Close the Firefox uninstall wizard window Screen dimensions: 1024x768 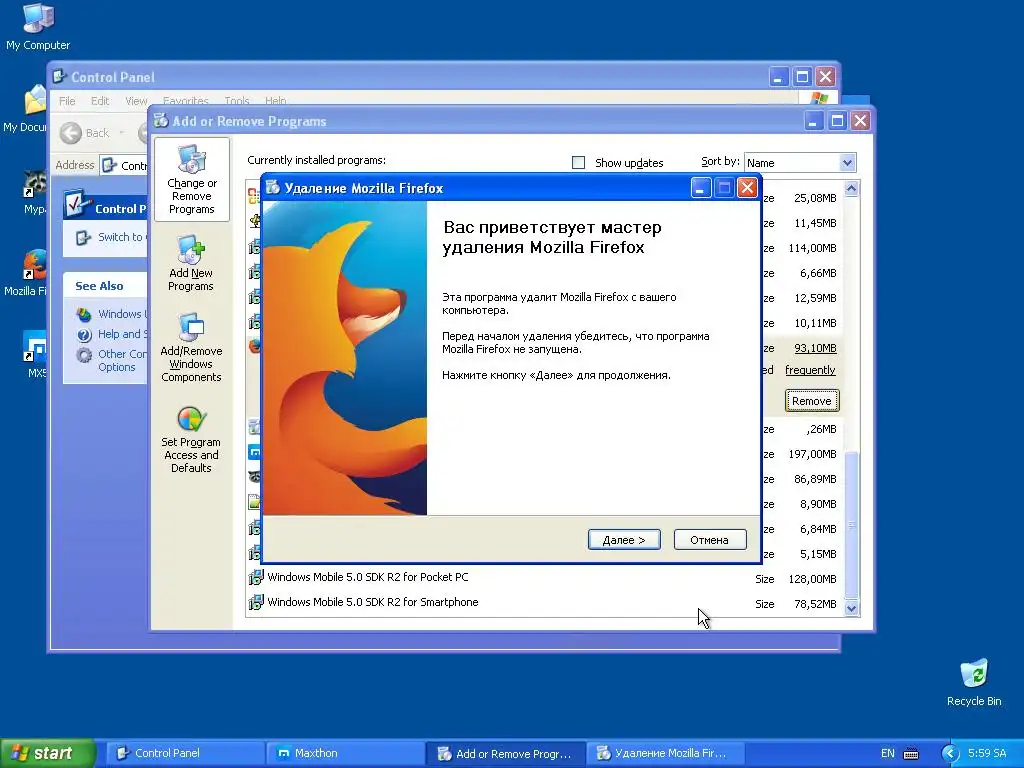point(747,188)
